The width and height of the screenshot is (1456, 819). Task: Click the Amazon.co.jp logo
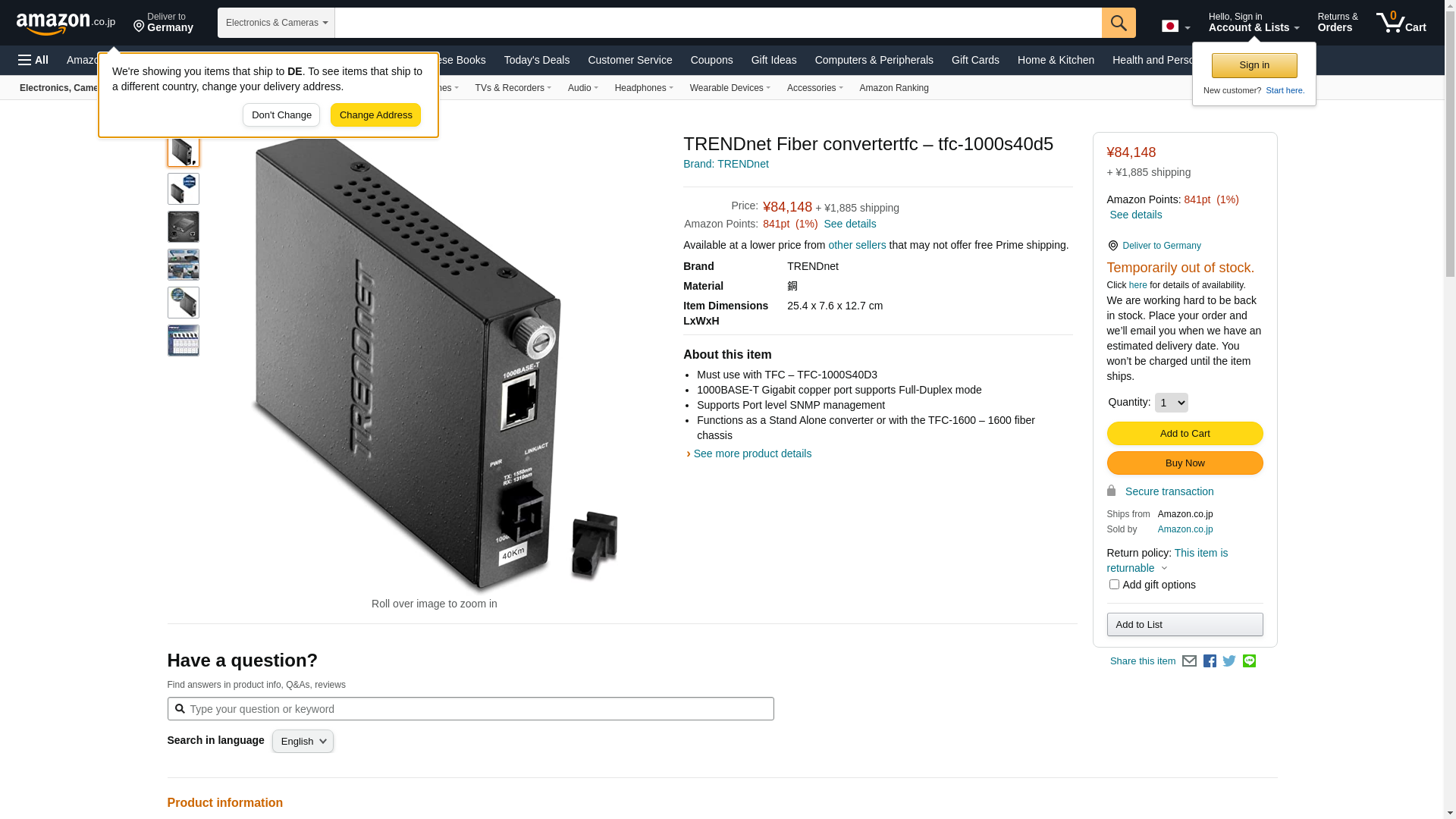point(66,23)
